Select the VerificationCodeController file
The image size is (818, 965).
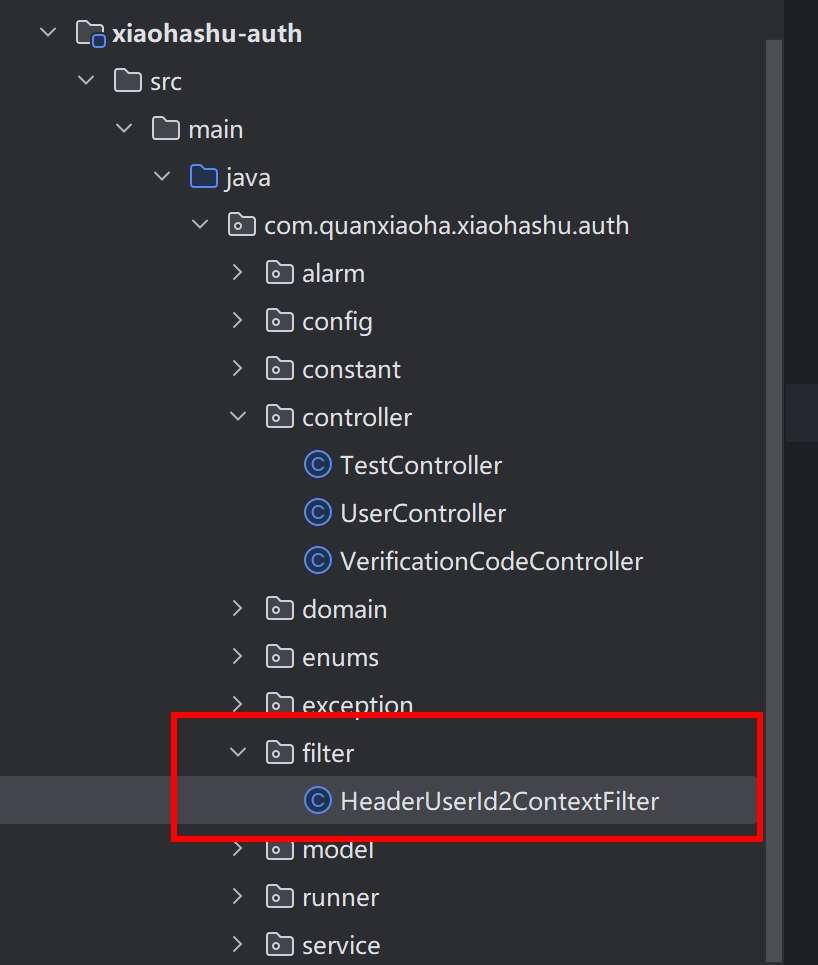click(x=491, y=561)
